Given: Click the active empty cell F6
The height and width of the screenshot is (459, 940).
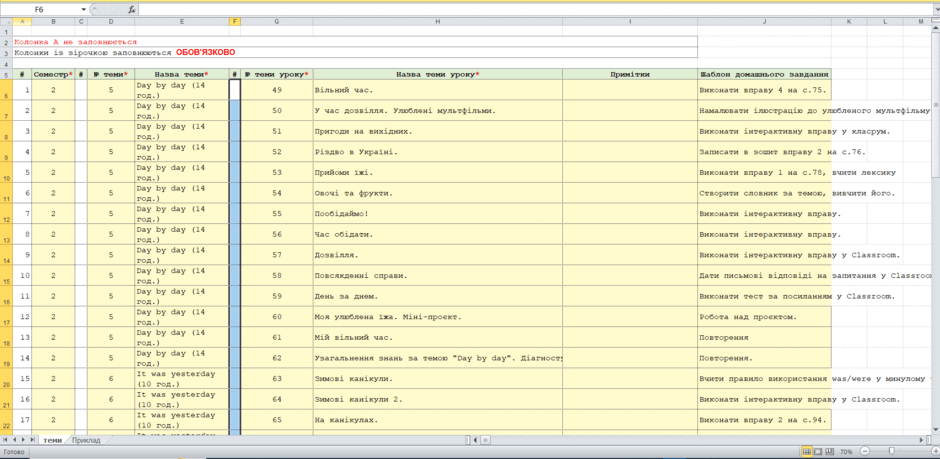Looking at the screenshot, I should pyautogui.click(x=235, y=90).
